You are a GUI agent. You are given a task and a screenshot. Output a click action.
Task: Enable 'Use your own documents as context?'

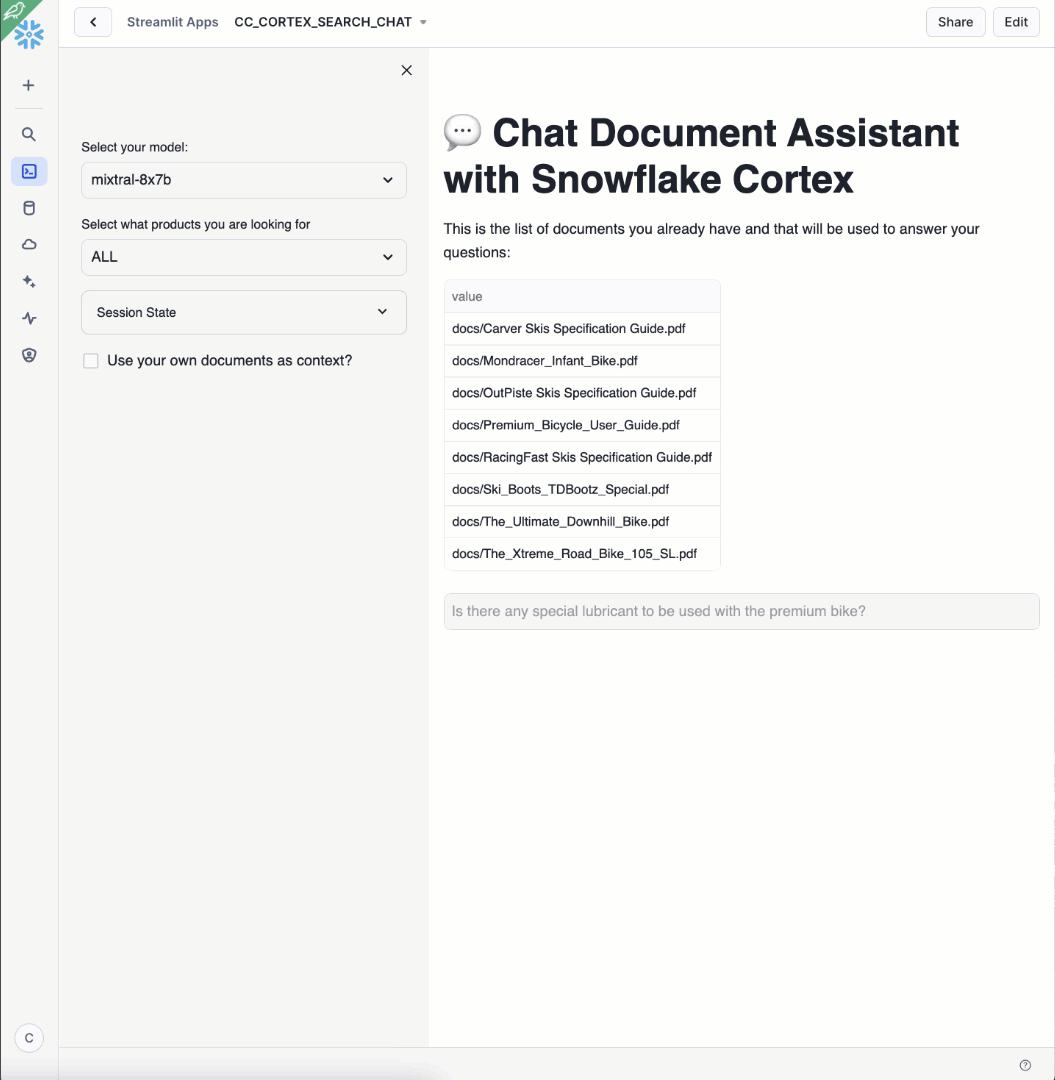pos(91,360)
